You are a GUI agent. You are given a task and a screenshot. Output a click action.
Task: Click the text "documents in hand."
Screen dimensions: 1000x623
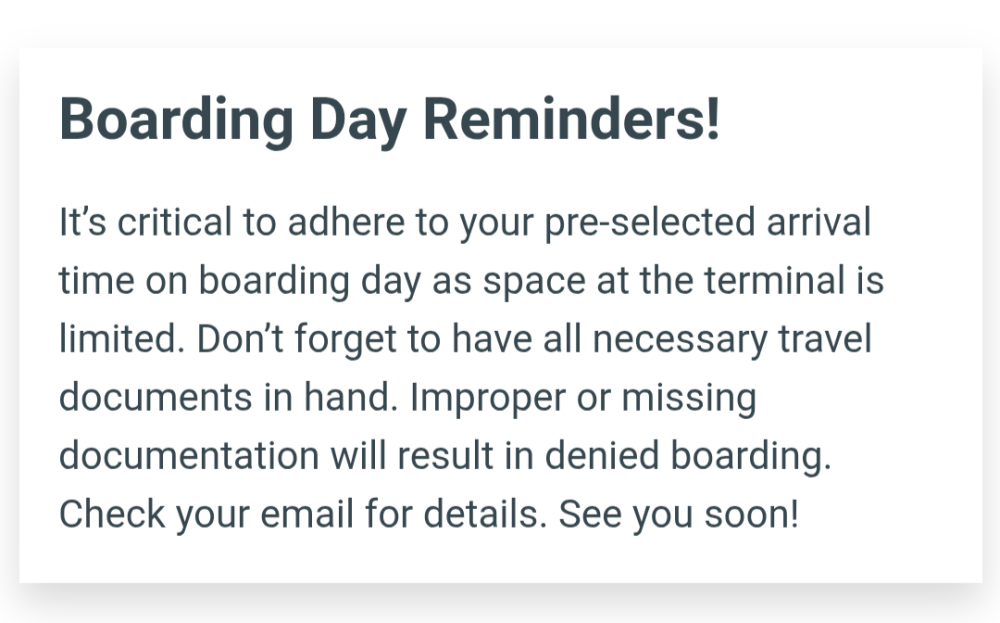229,397
